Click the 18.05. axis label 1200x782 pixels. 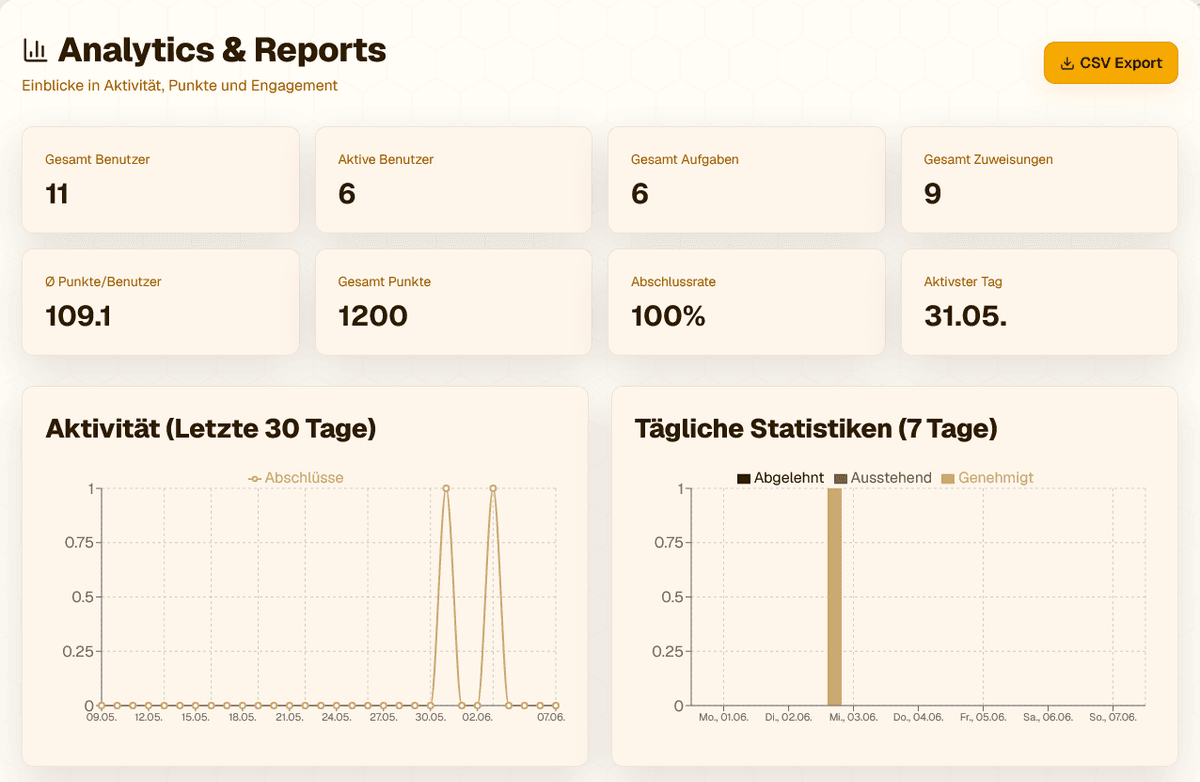(x=243, y=718)
